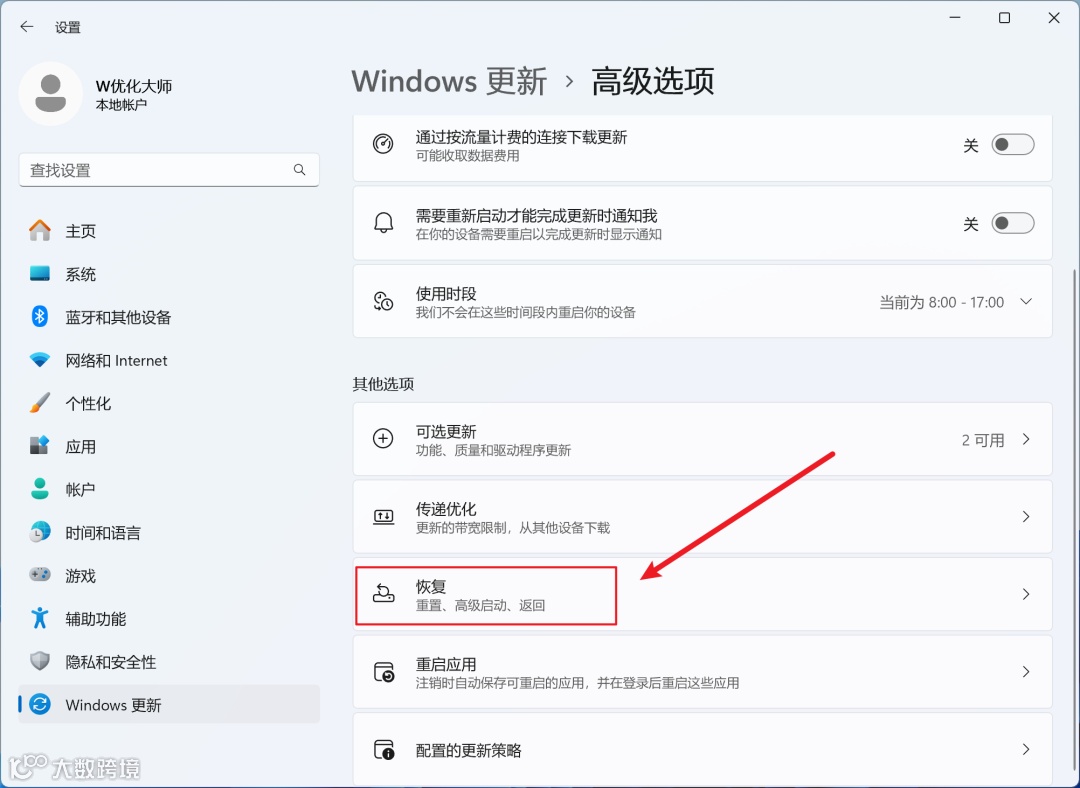Image resolution: width=1080 pixels, height=788 pixels.
Task: Toggle download updates over metered connections
Action: [1012, 145]
